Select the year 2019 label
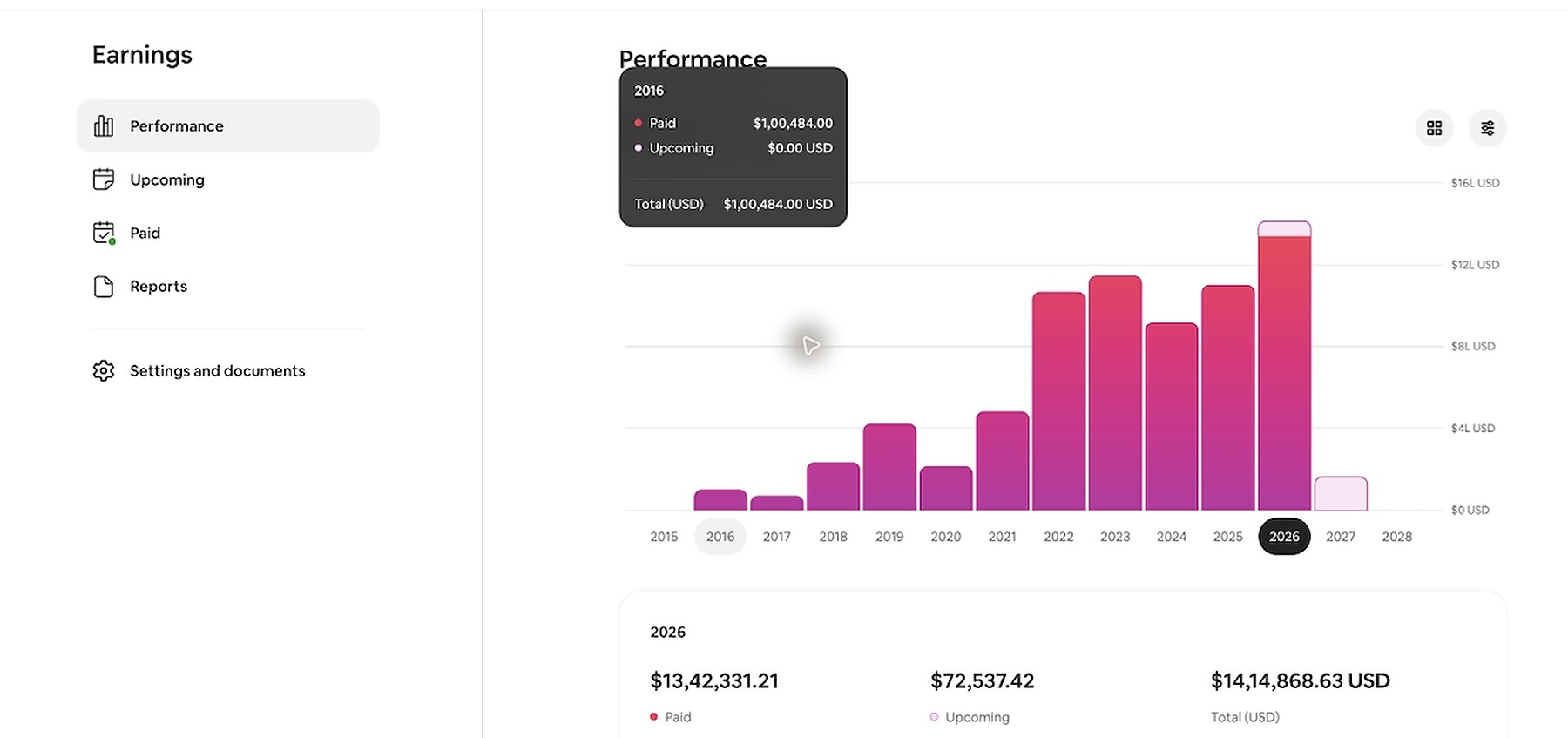1568x738 pixels. [889, 537]
